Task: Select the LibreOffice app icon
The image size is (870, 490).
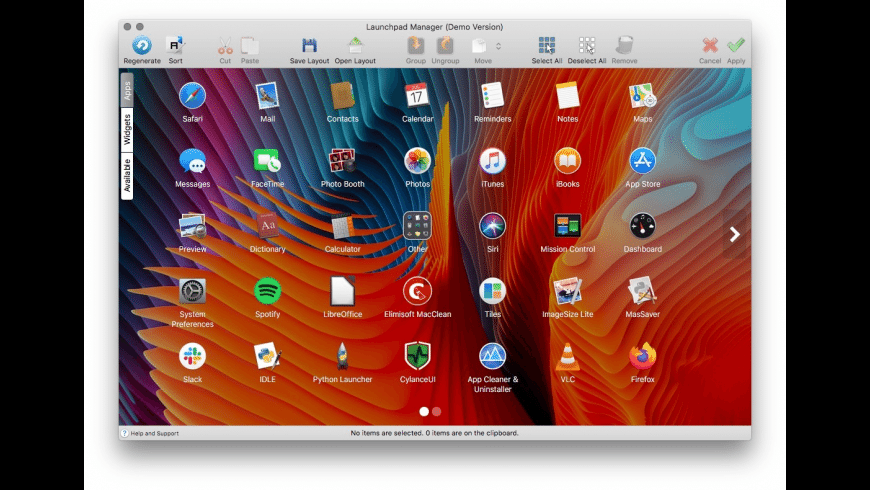Action: click(342, 291)
